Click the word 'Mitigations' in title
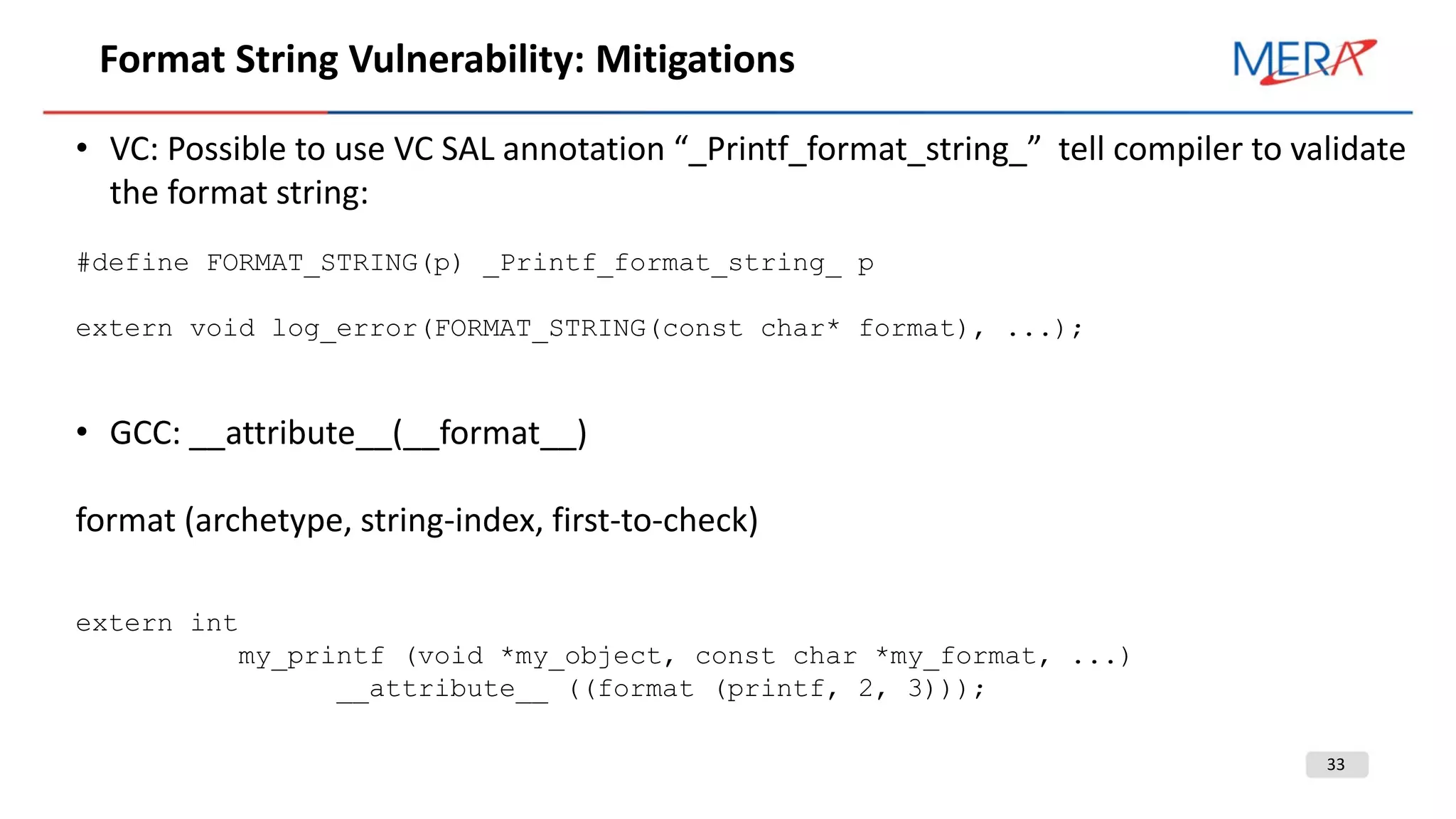The image size is (1456, 819). (x=695, y=60)
